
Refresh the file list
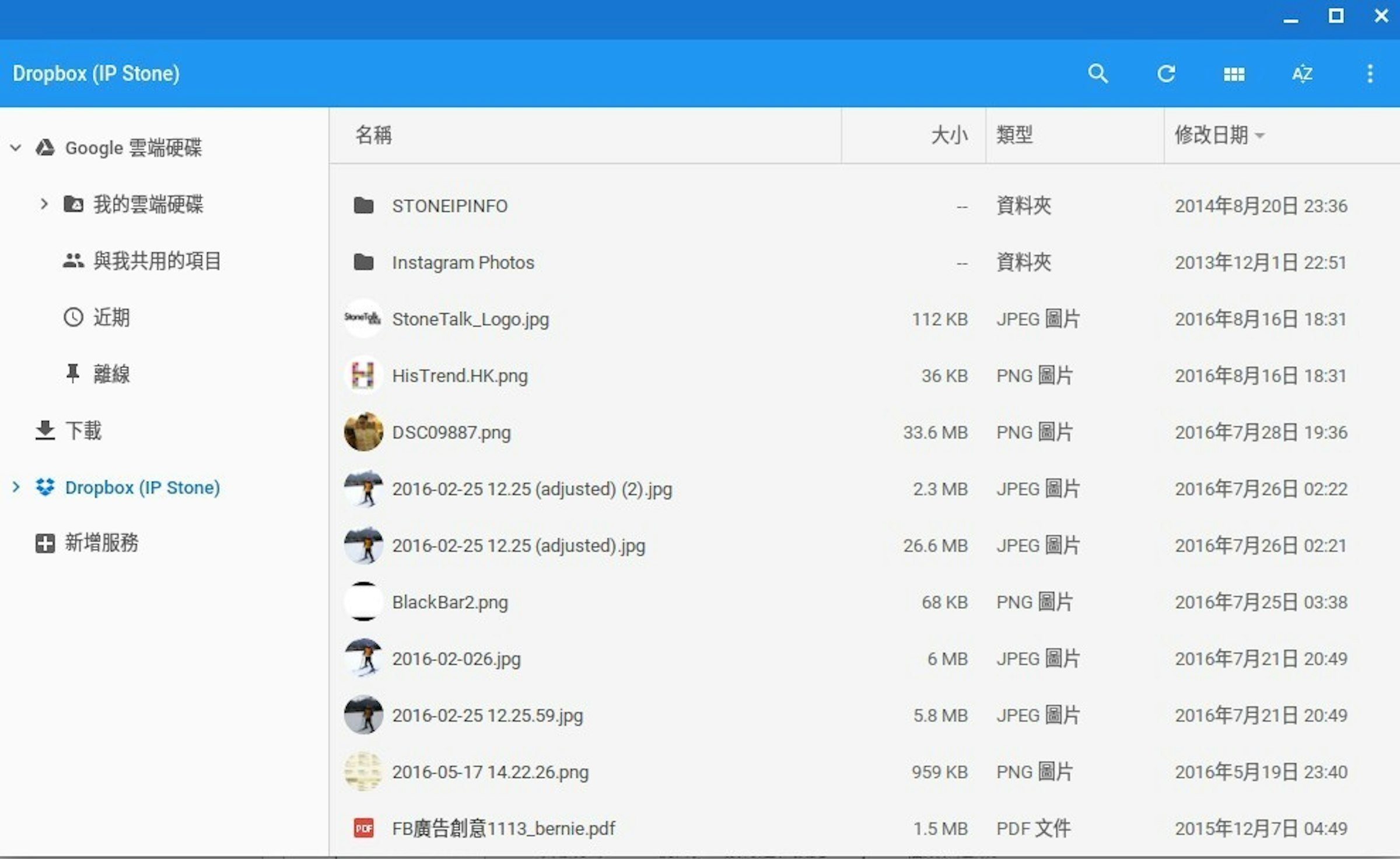pyautogui.click(x=1166, y=74)
